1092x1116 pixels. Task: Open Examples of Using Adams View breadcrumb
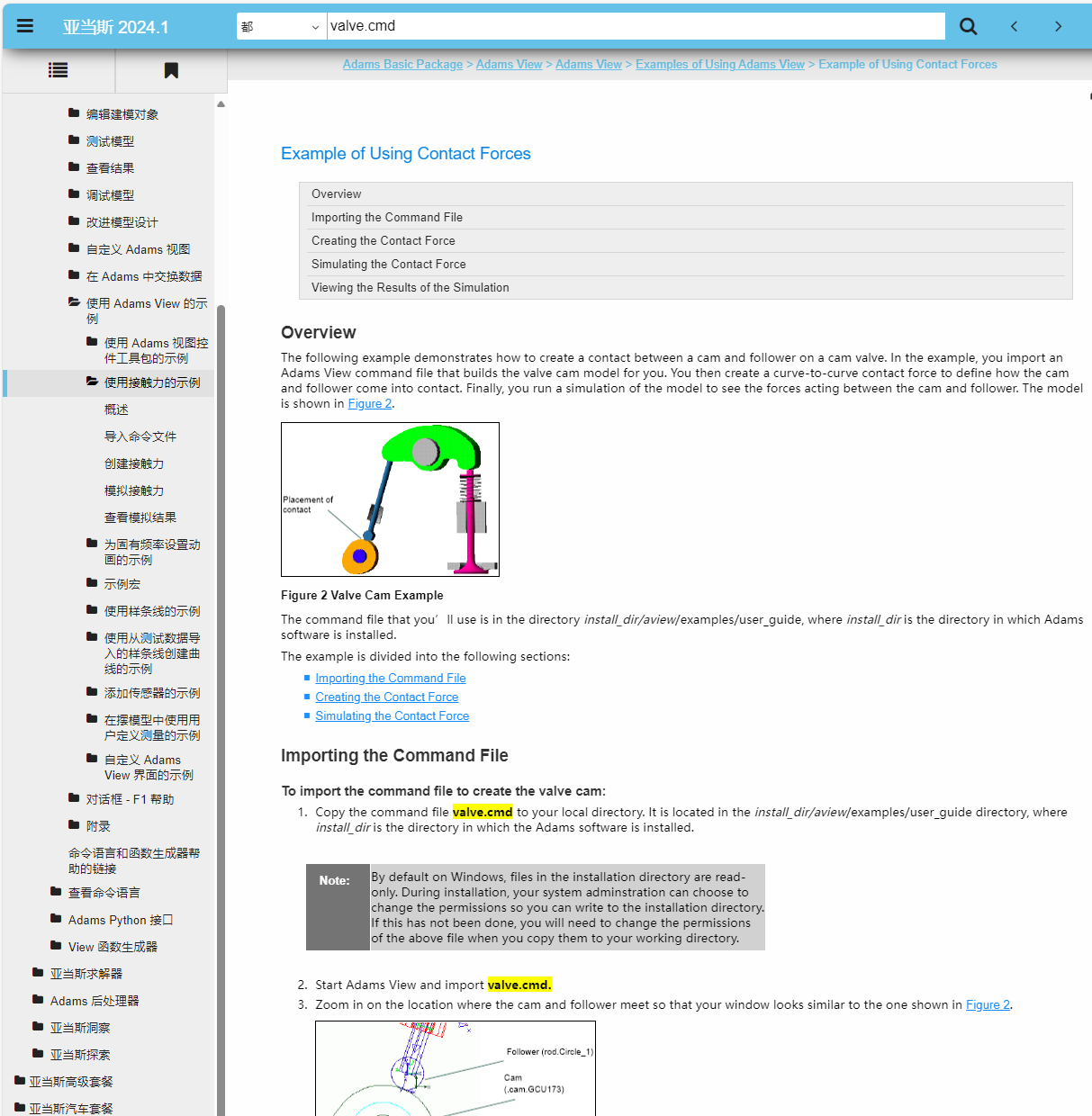(x=720, y=64)
